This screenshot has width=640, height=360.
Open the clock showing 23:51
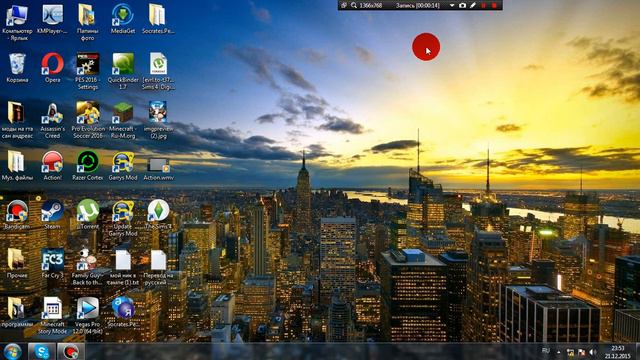click(x=618, y=352)
